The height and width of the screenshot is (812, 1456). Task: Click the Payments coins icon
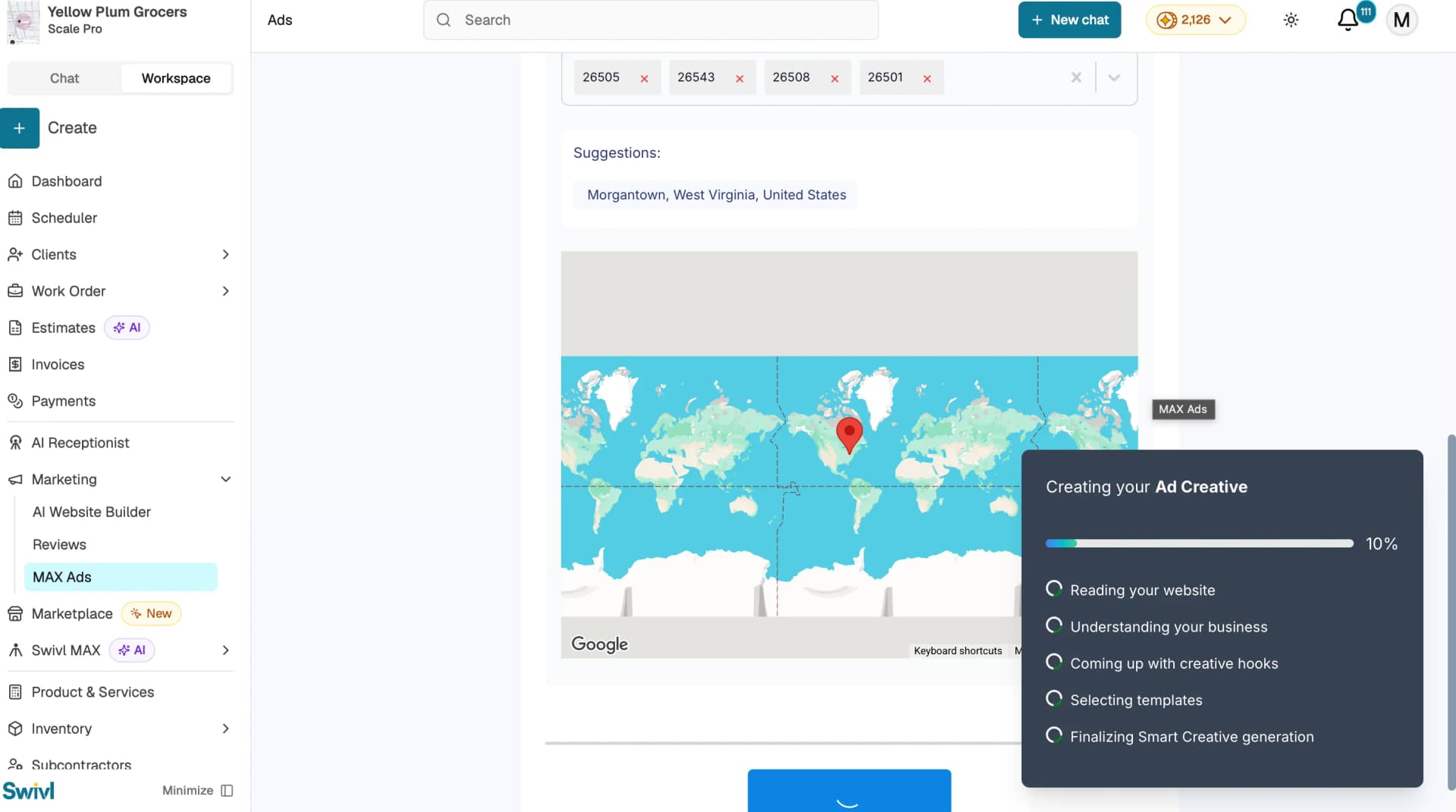(x=15, y=401)
